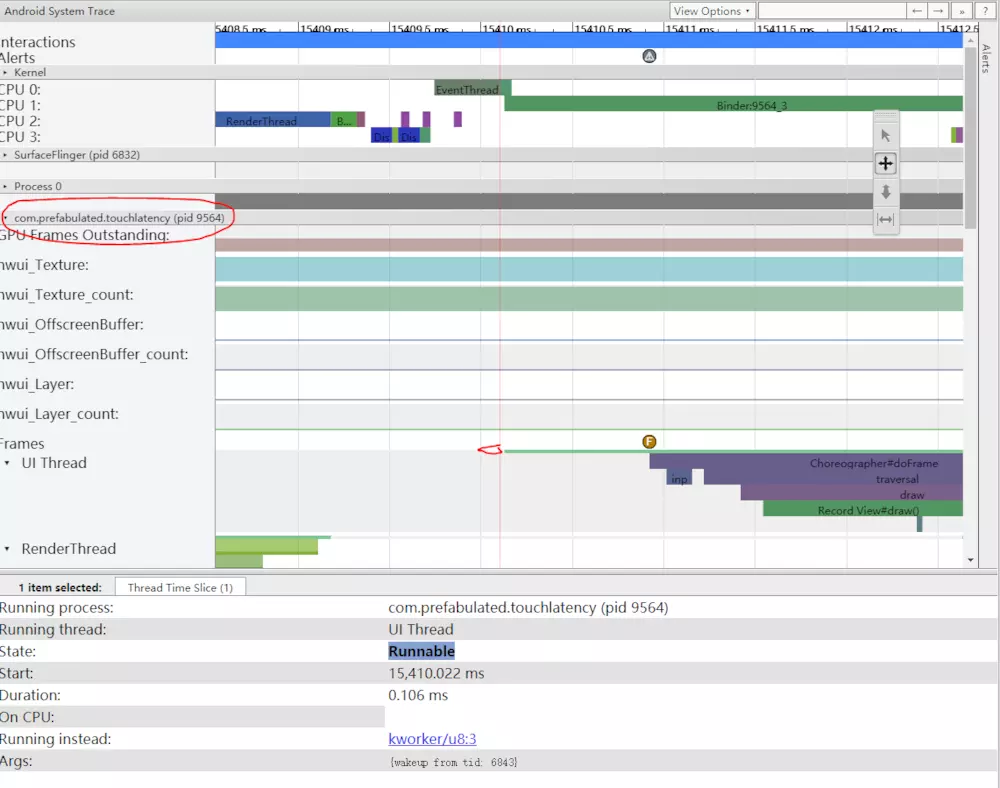The width and height of the screenshot is (1000, 788).
Task: Click the search input field
Action: click(x=832, y=11)
